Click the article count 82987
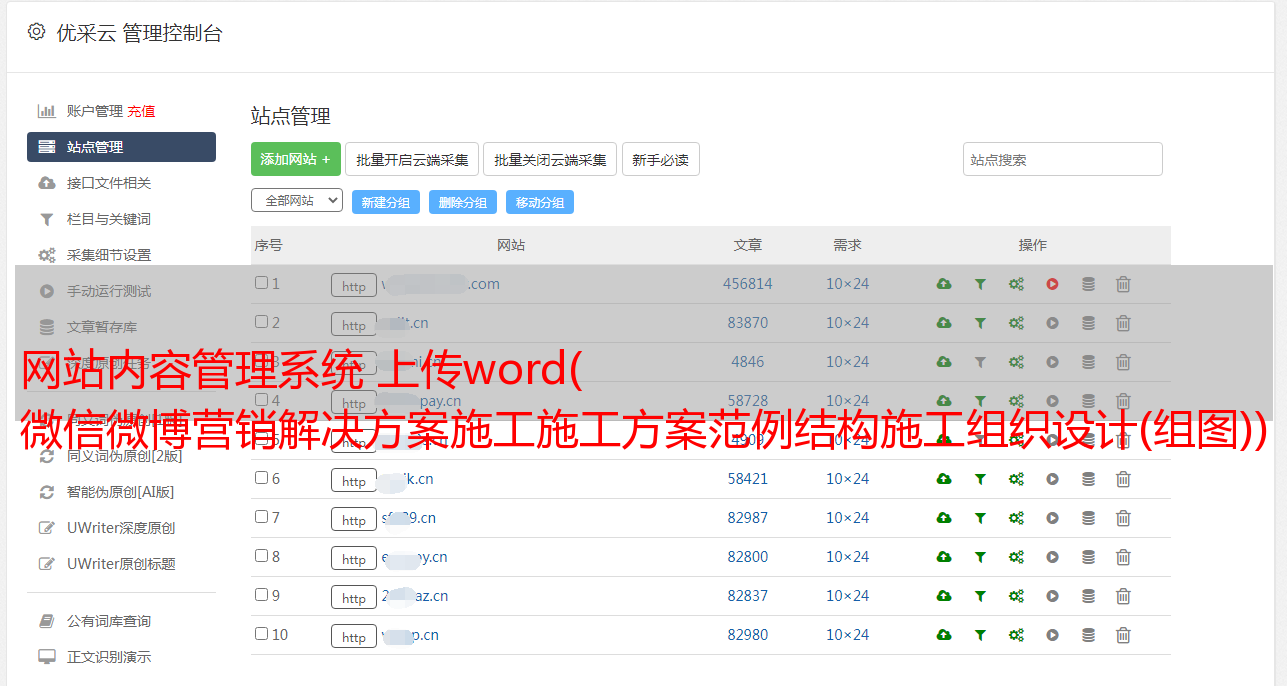 pyautogui.click(x=748, y=518)
